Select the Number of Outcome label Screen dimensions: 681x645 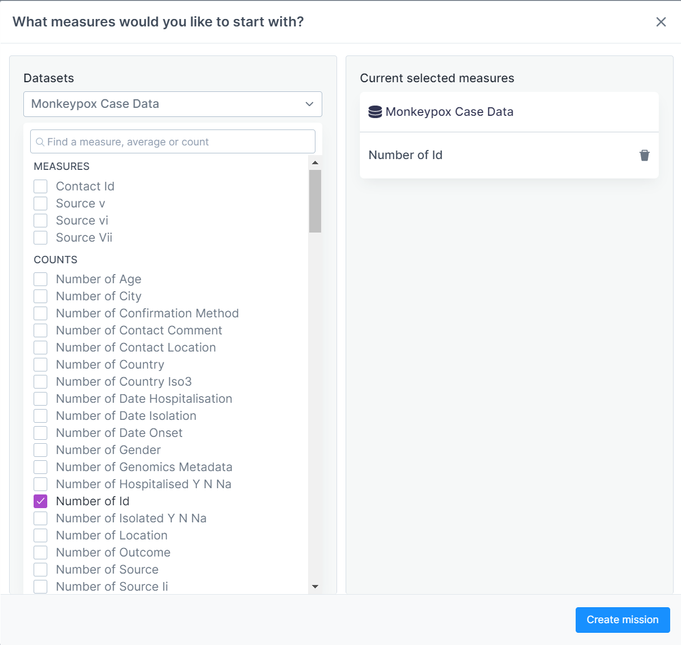tap(113, 552)
